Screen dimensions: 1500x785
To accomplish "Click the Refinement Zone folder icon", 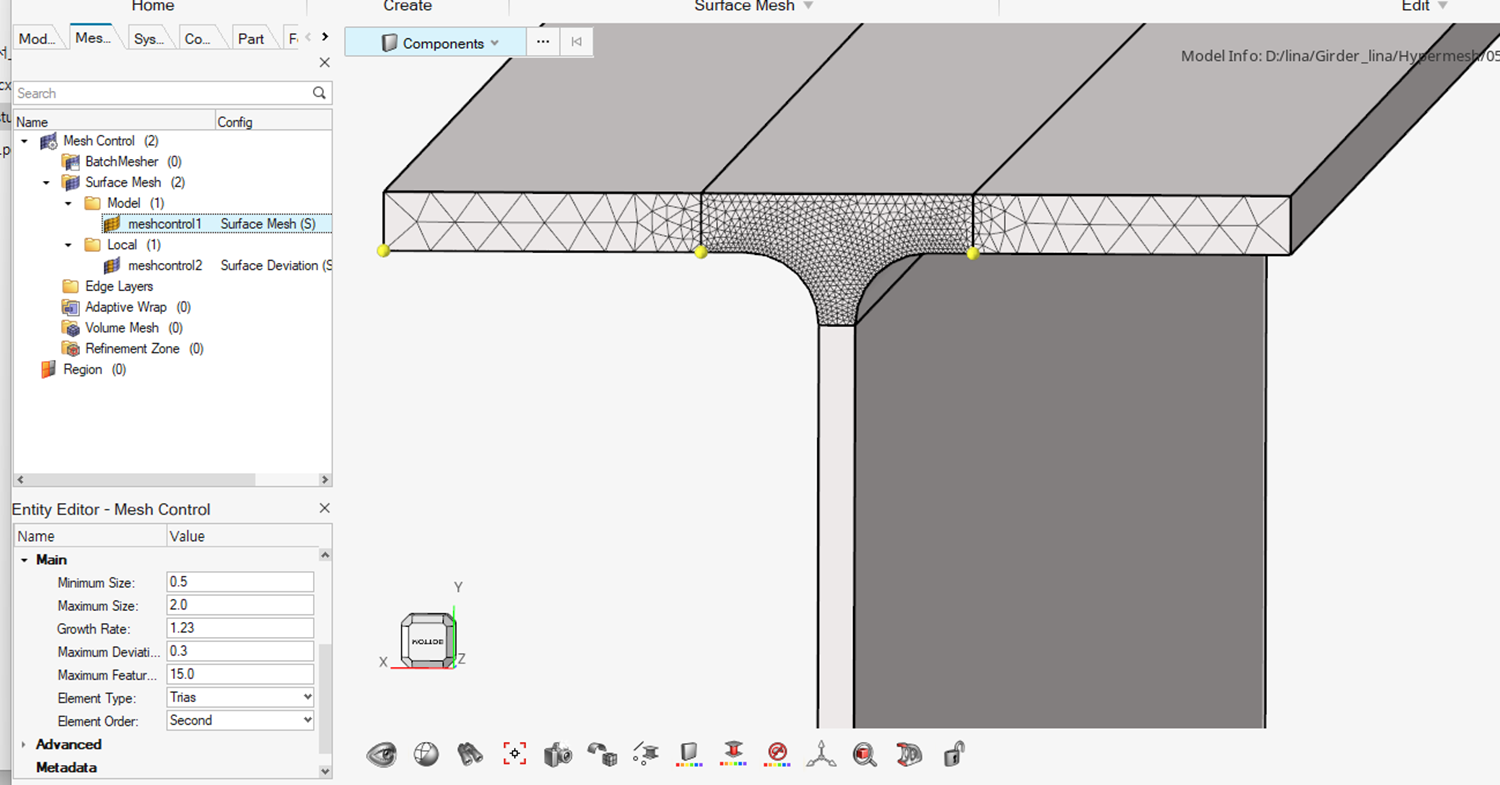I will [x=70, y=349].
